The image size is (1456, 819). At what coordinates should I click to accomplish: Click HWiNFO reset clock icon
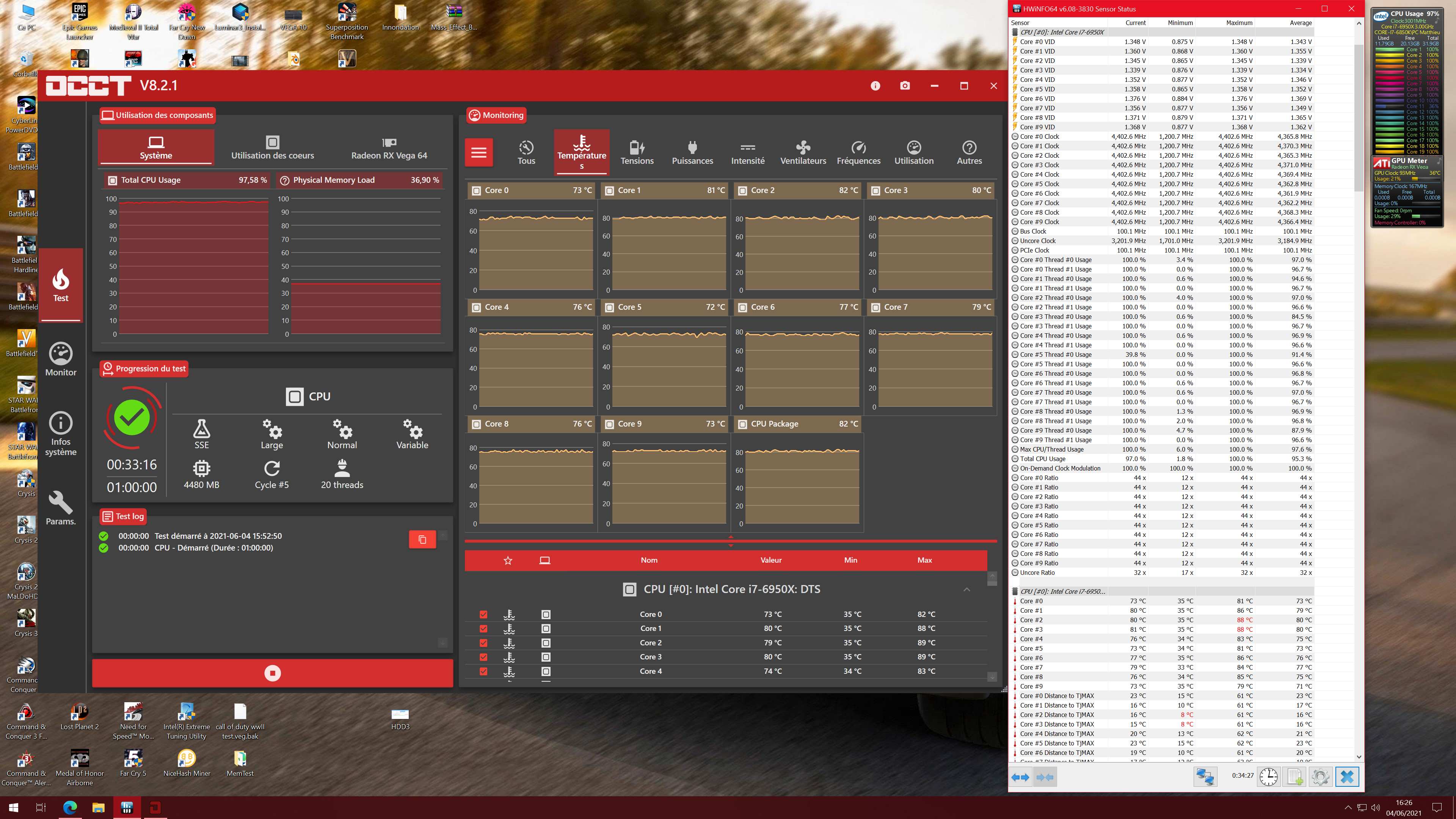(x=1268, y=777)
